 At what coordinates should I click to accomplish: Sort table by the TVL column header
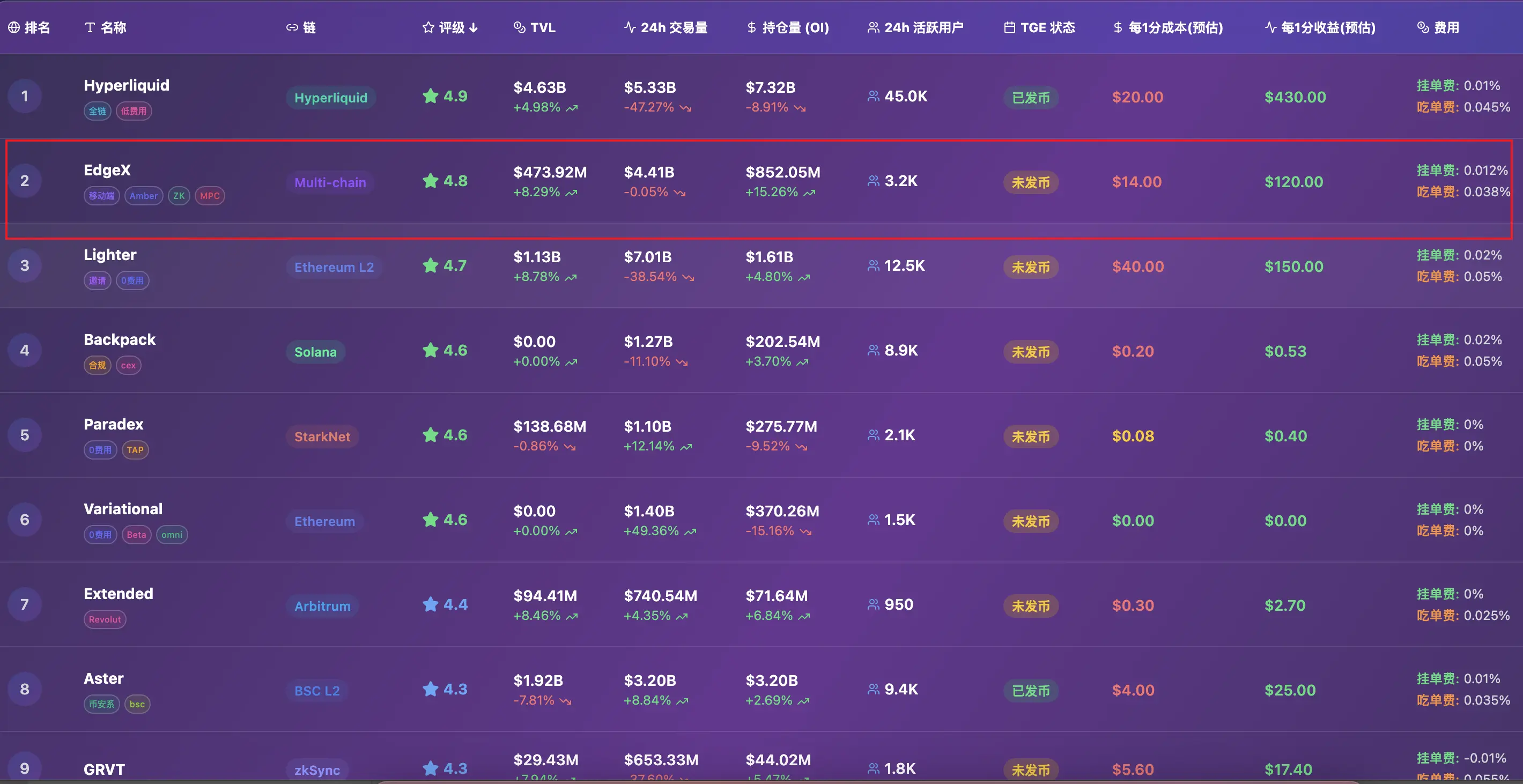[x=542, y=28]
